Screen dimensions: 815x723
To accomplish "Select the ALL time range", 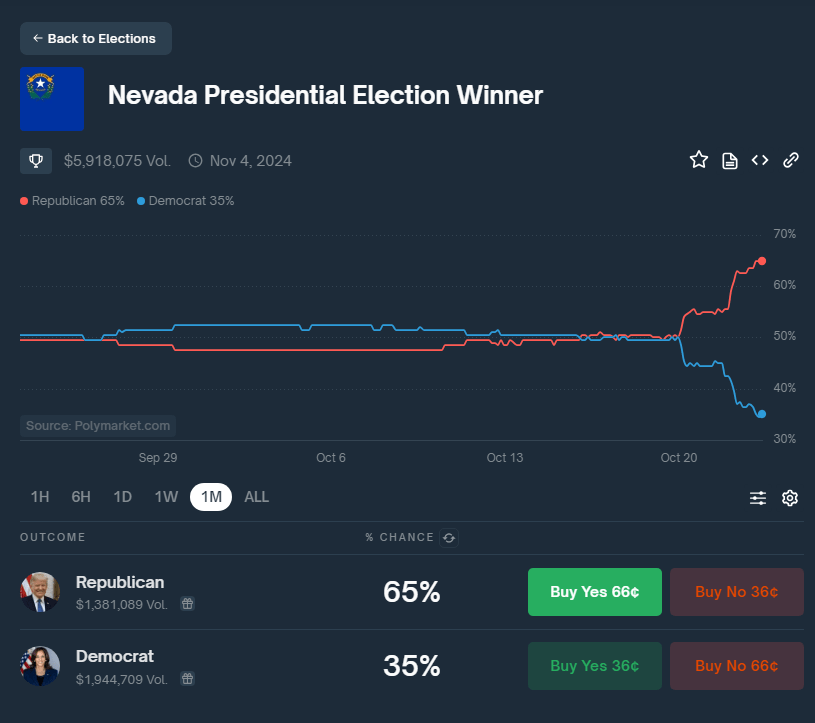I will pos(257,497).
